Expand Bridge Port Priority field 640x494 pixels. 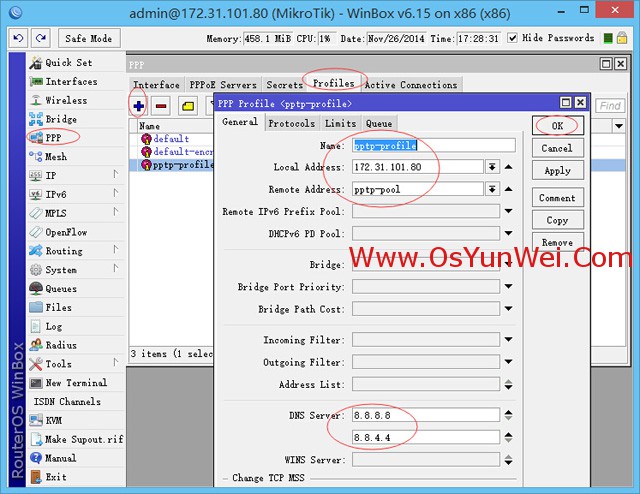point(509,286)
